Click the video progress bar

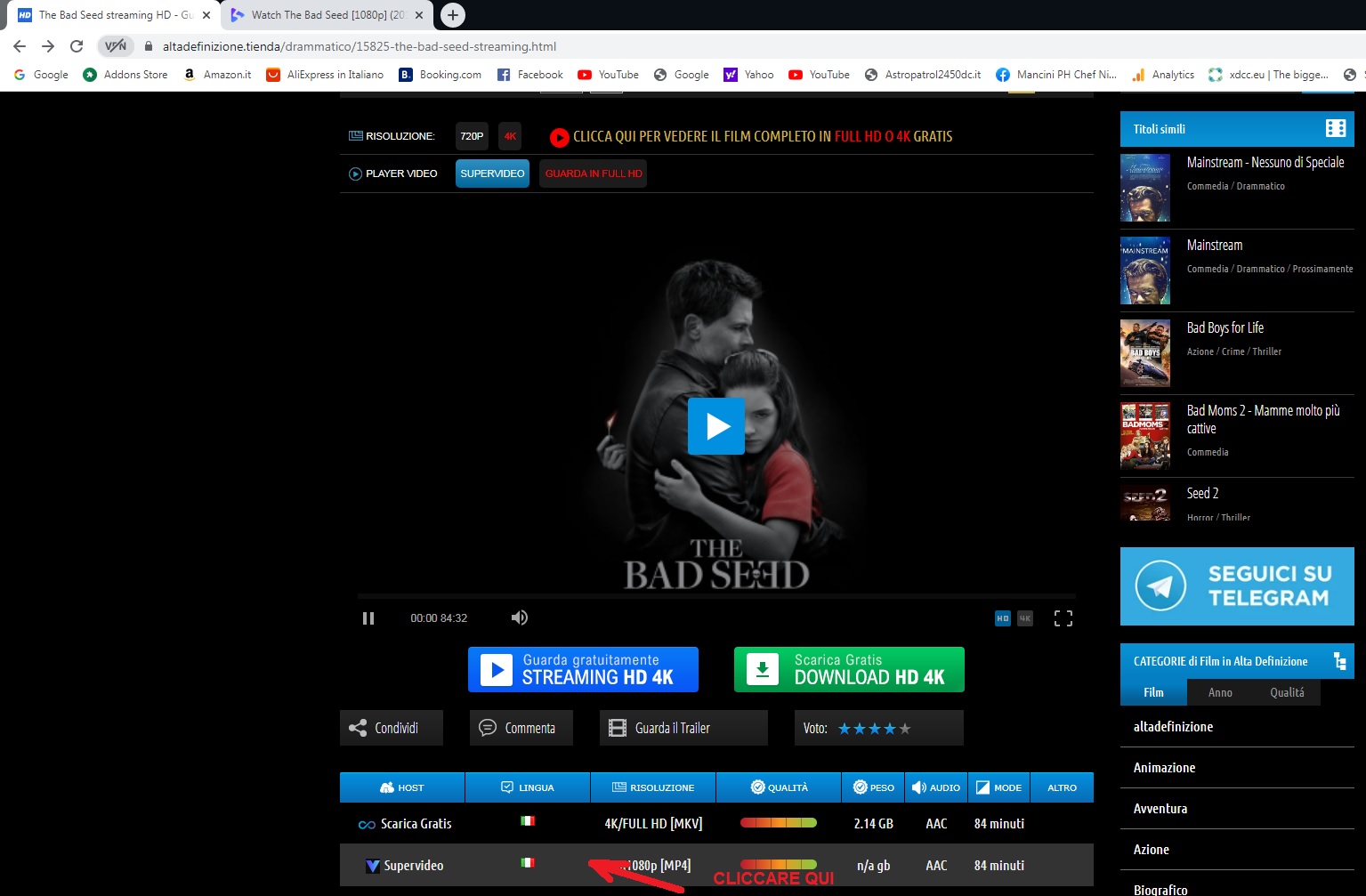[x=716, y=595]
